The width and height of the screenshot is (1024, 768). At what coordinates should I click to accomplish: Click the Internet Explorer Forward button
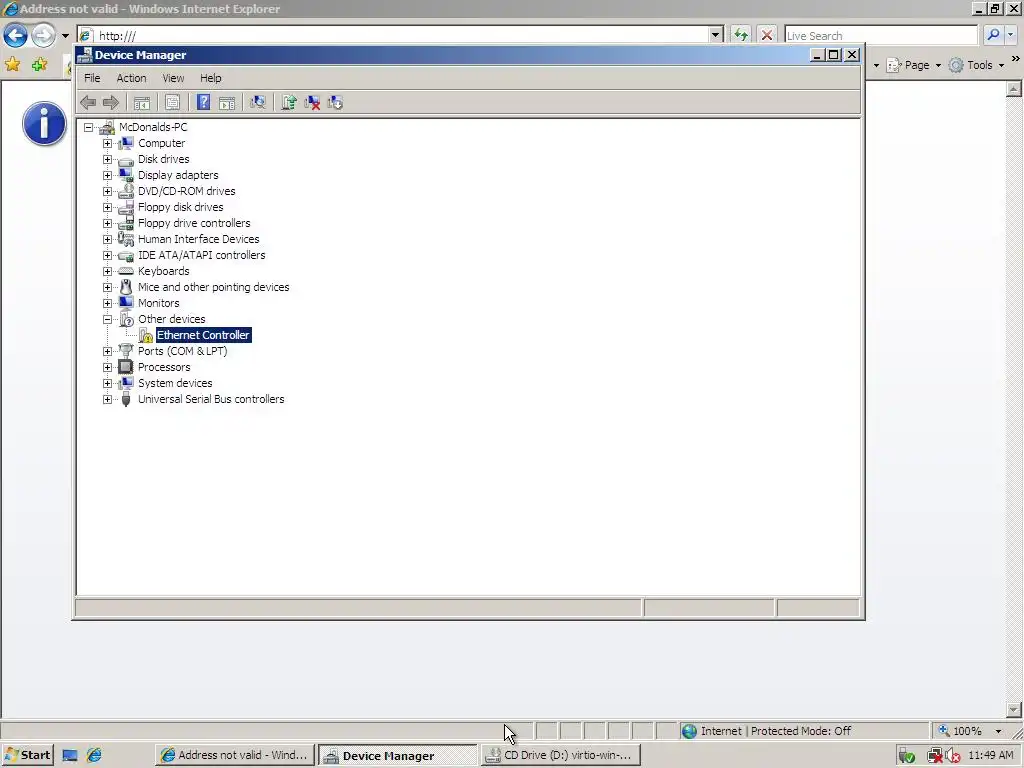pyautogui.click(x=43, y=35)
